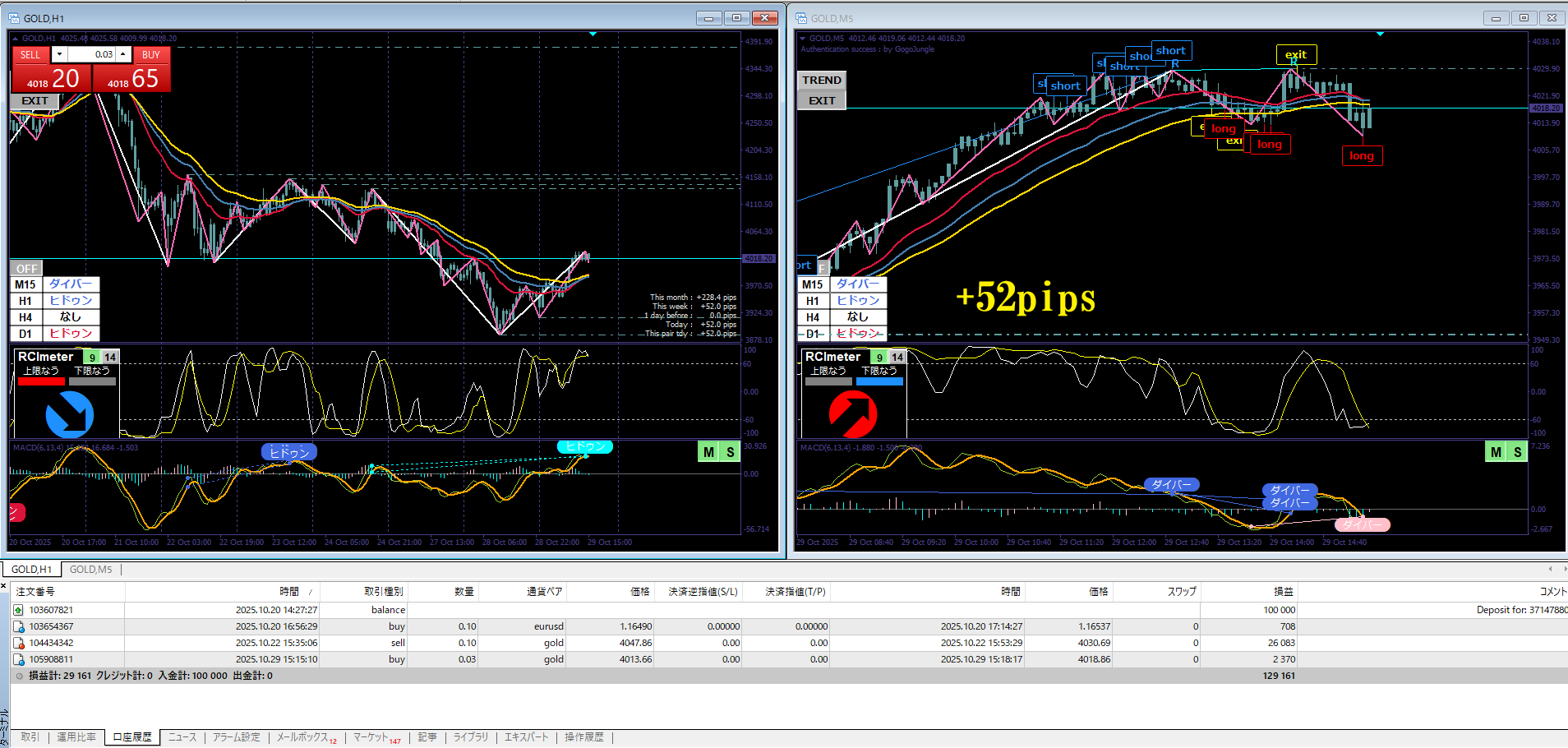Click balance deposit icon for order 103607821
The height and width of the screenshot is (748, 1568).
(x=18, y=610)
